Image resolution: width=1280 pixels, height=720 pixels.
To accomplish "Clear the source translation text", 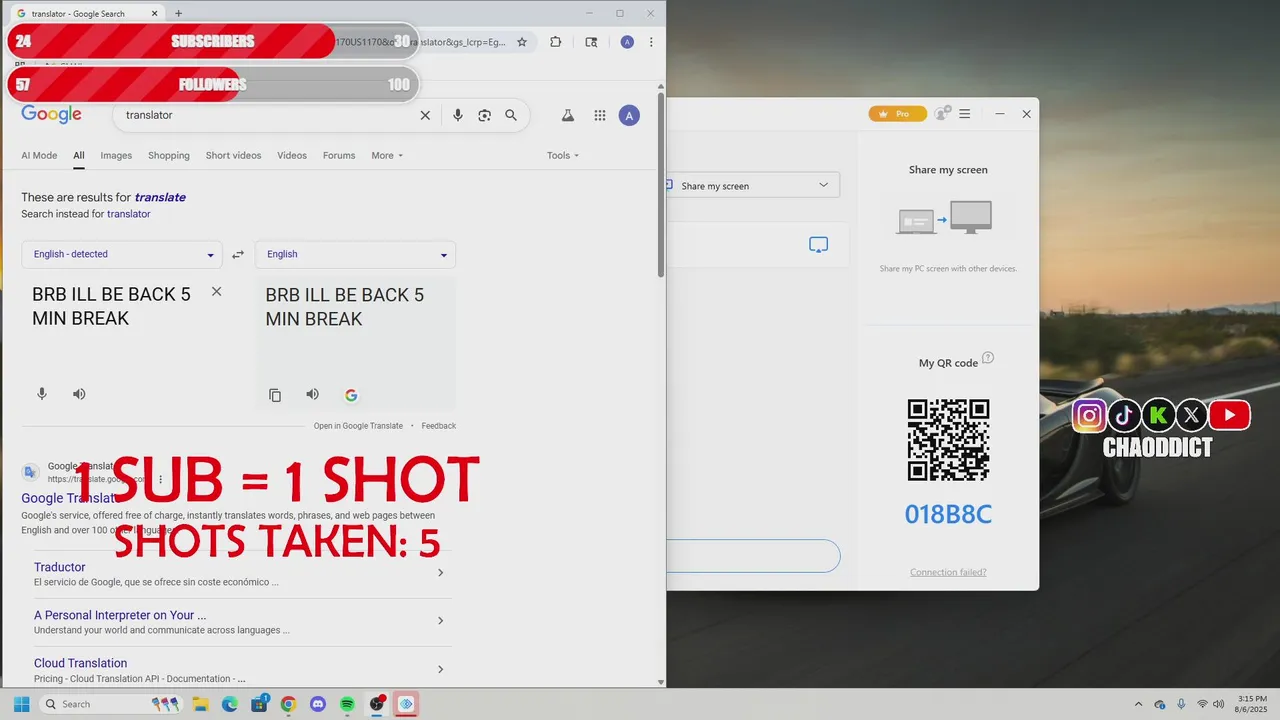I will click(x=216, y=292).
